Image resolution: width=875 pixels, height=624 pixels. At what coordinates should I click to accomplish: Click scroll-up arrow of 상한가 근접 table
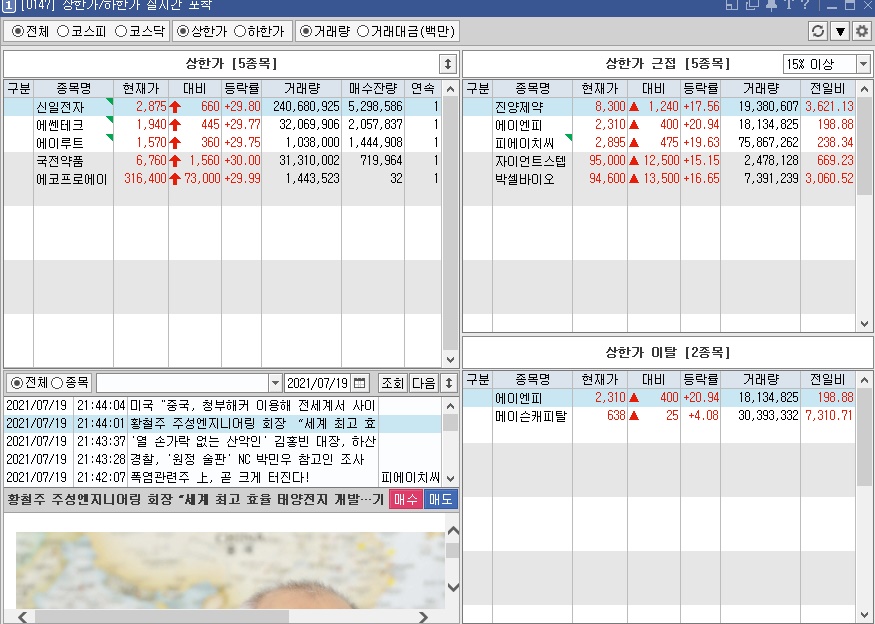coord(864,89)
